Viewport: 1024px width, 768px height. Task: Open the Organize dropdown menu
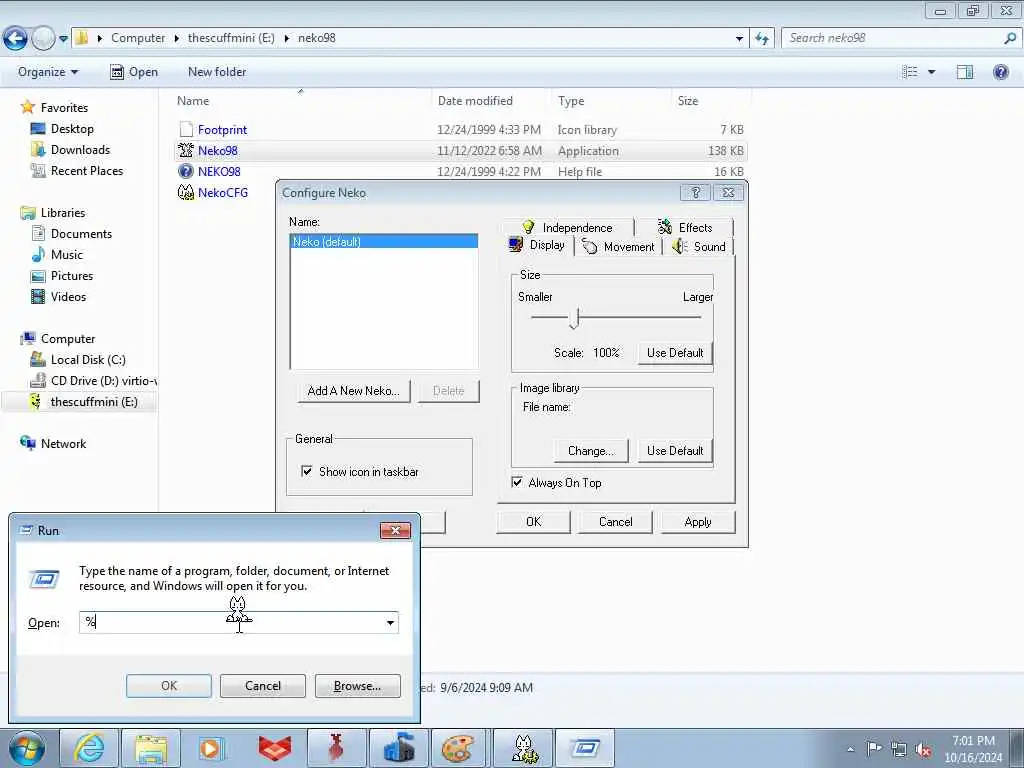tap(48, 72)
